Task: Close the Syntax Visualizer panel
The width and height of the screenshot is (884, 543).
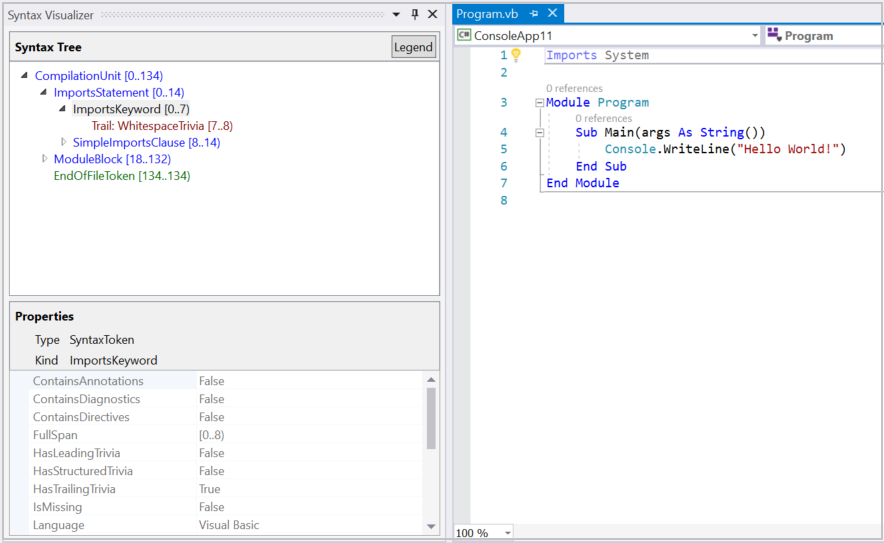Action: coord(432,14)
